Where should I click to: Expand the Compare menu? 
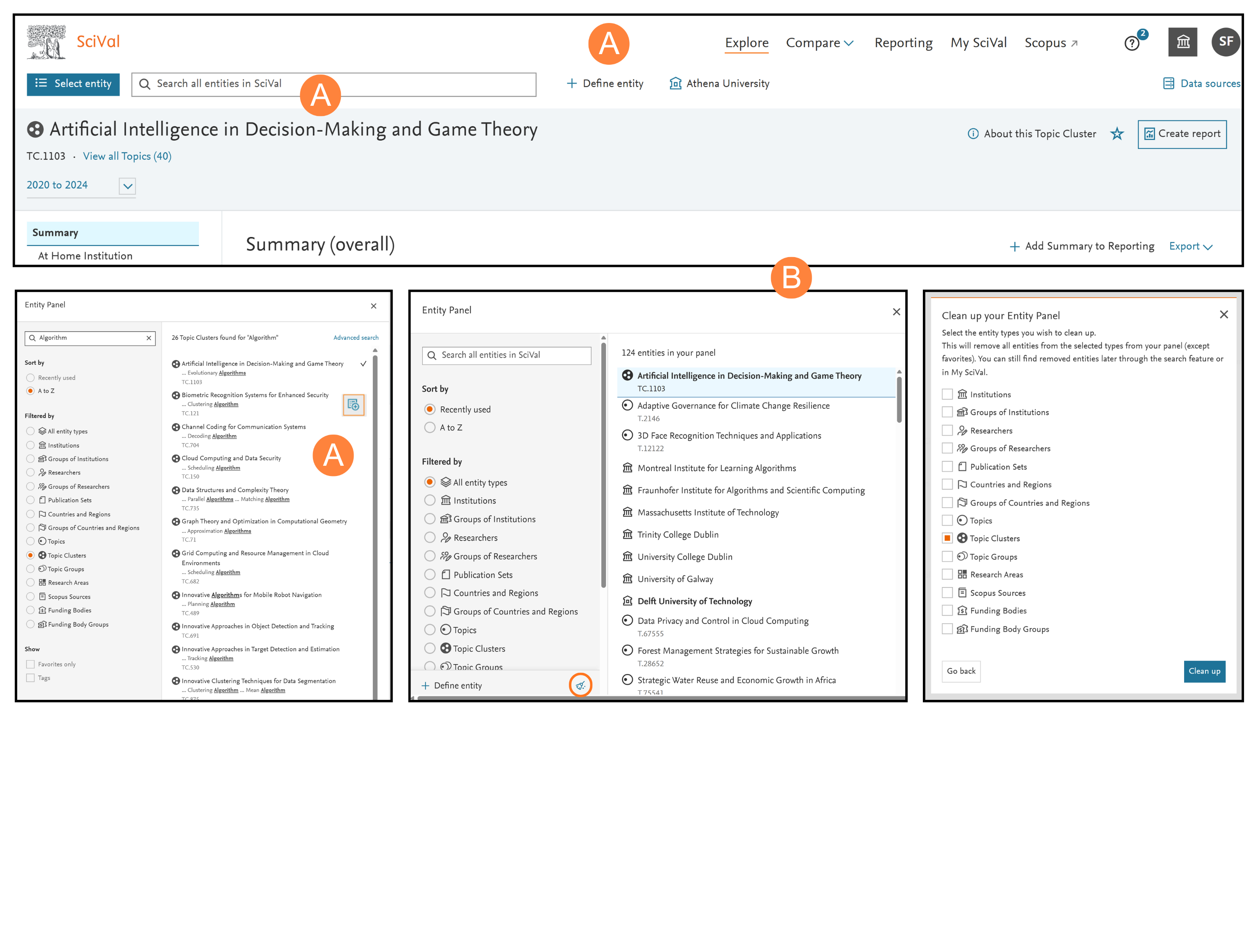819,43
